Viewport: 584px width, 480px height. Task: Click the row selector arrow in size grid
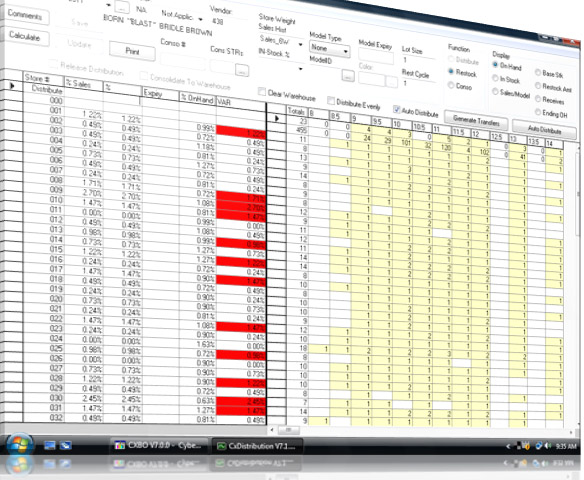pyautogui.click(x=277, y=118)
